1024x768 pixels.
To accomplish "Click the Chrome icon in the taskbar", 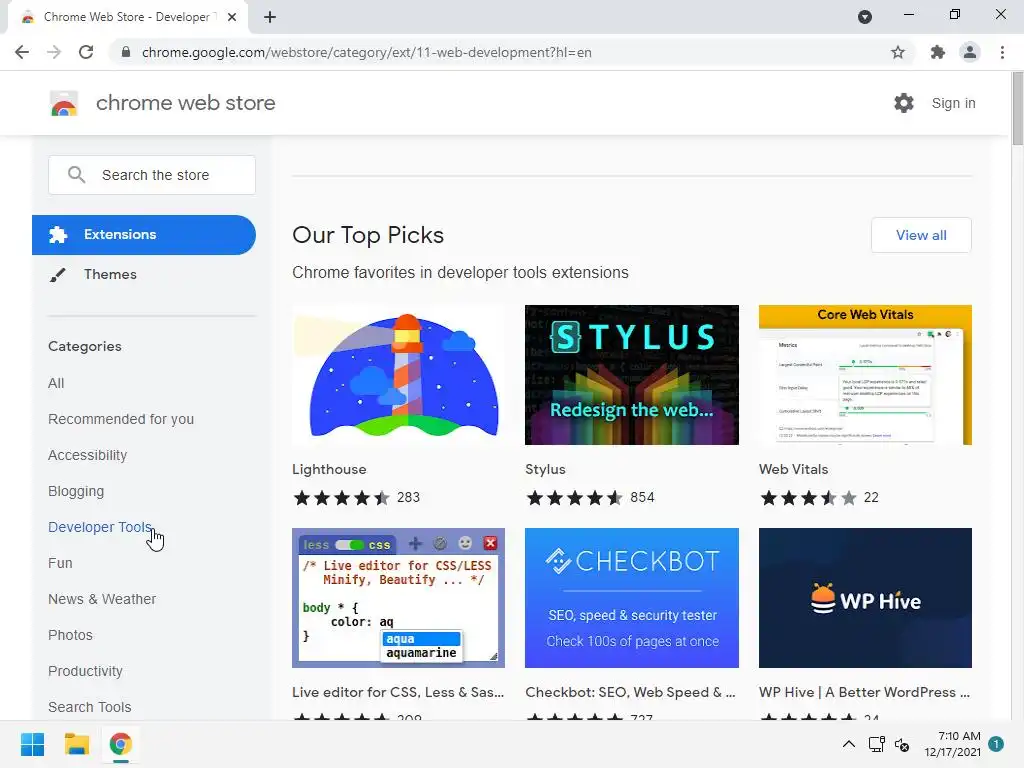I will [120, 744].
